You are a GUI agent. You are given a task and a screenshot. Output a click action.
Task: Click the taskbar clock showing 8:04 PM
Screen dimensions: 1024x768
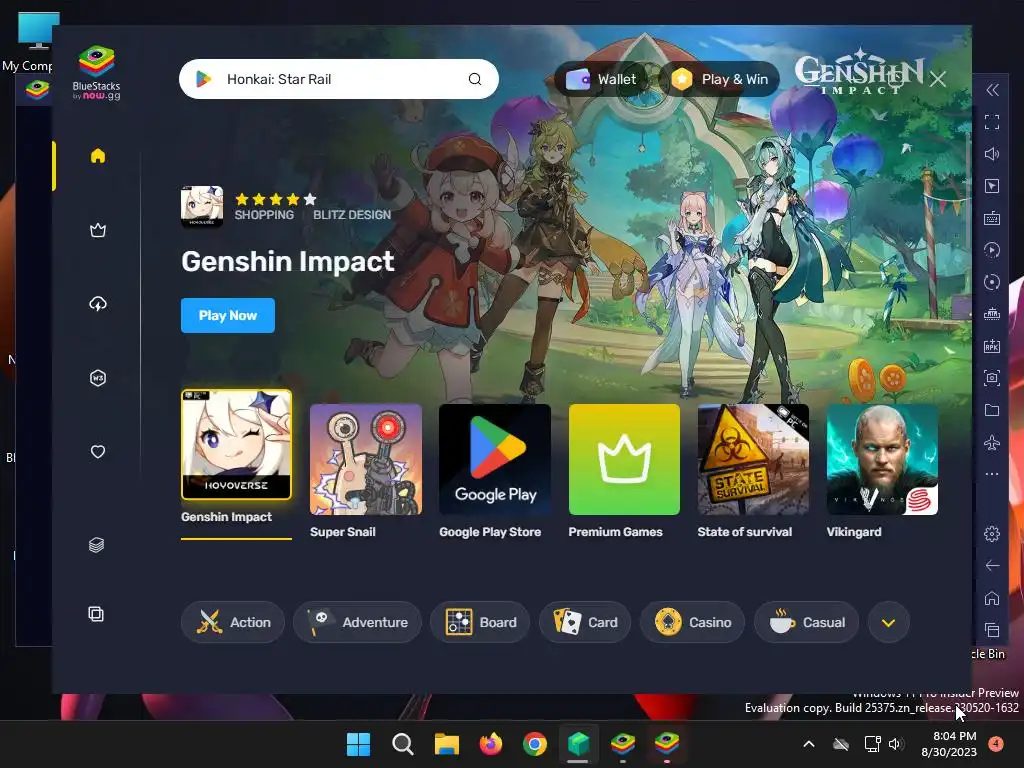(949, 744)
